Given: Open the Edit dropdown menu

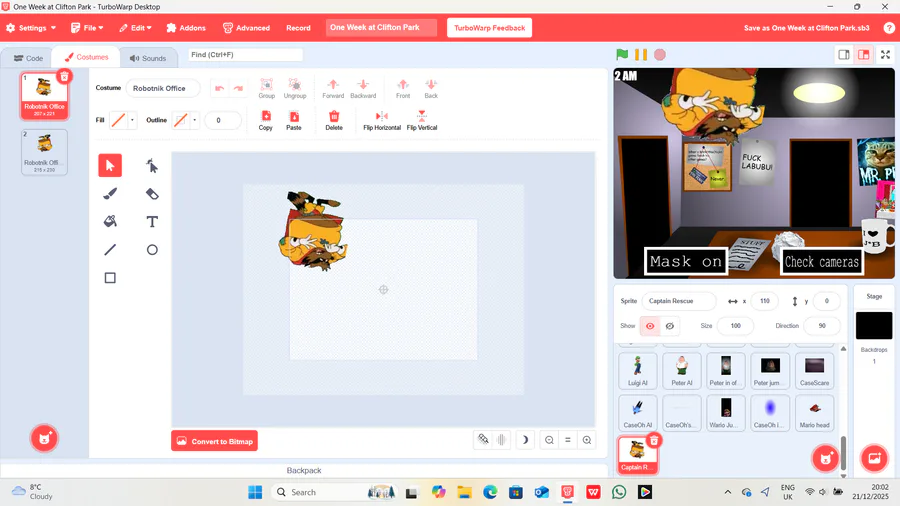Looking at the screenshot, I should point(135,28).
